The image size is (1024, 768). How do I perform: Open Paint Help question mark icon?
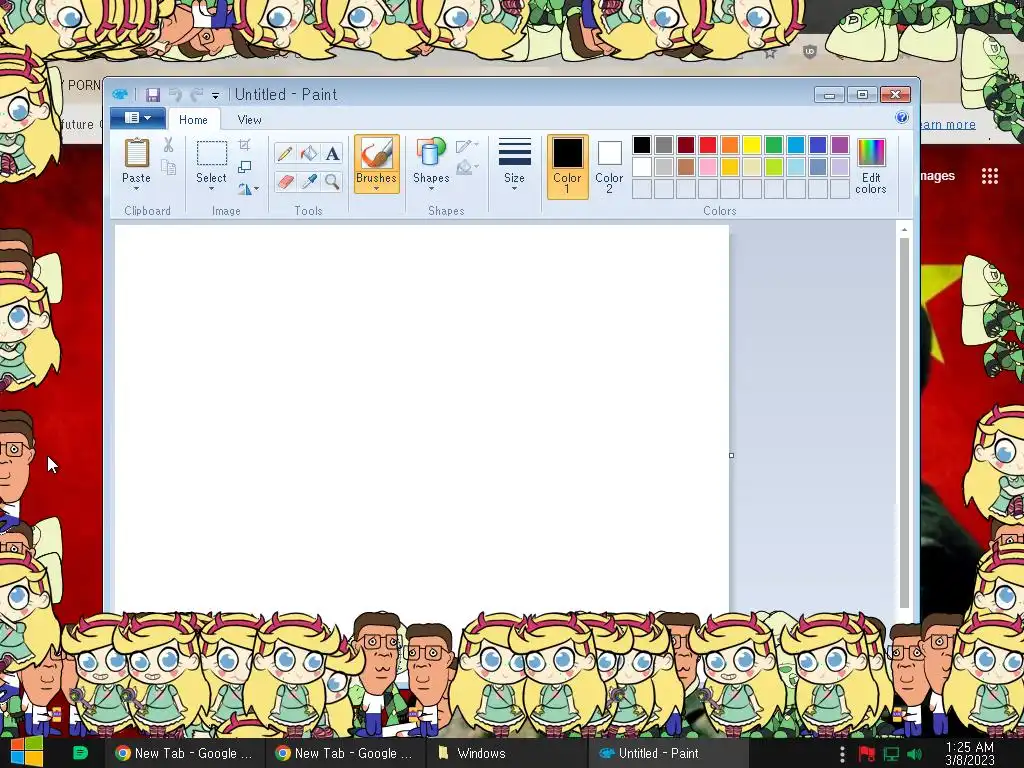902,118
